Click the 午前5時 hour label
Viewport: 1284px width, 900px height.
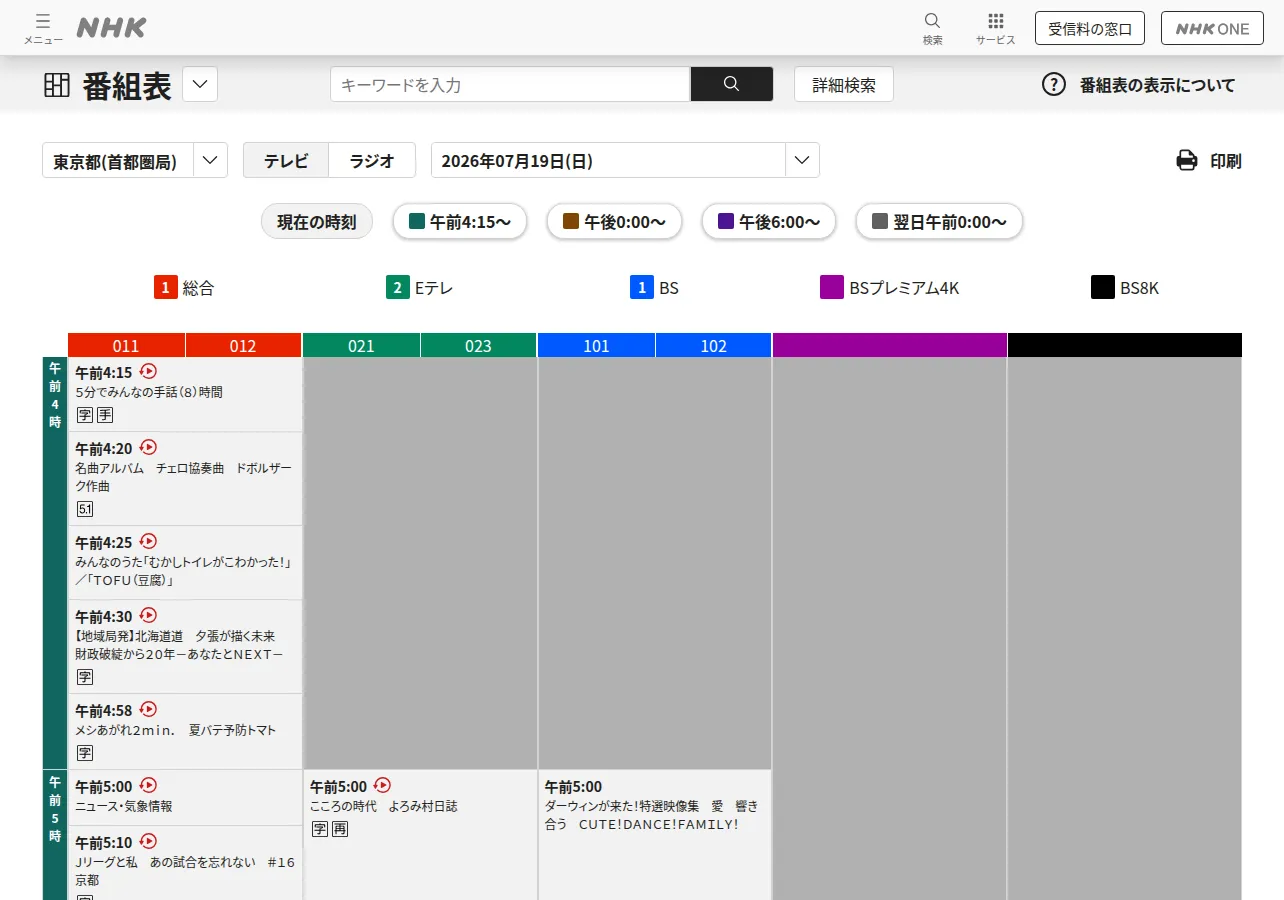tap(55, 808)
